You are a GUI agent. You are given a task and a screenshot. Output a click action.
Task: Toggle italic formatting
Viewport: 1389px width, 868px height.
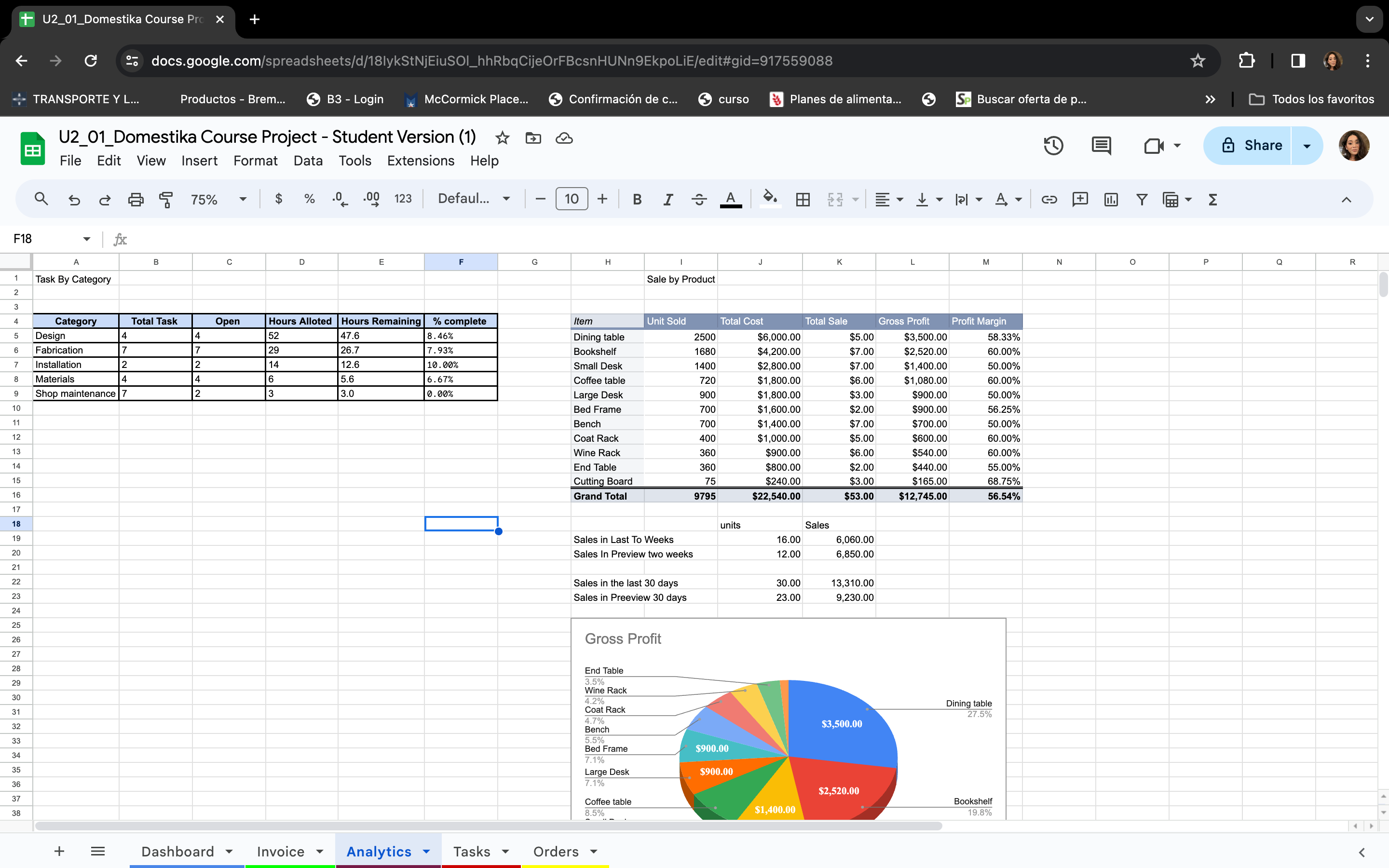[x=668, y=199]
